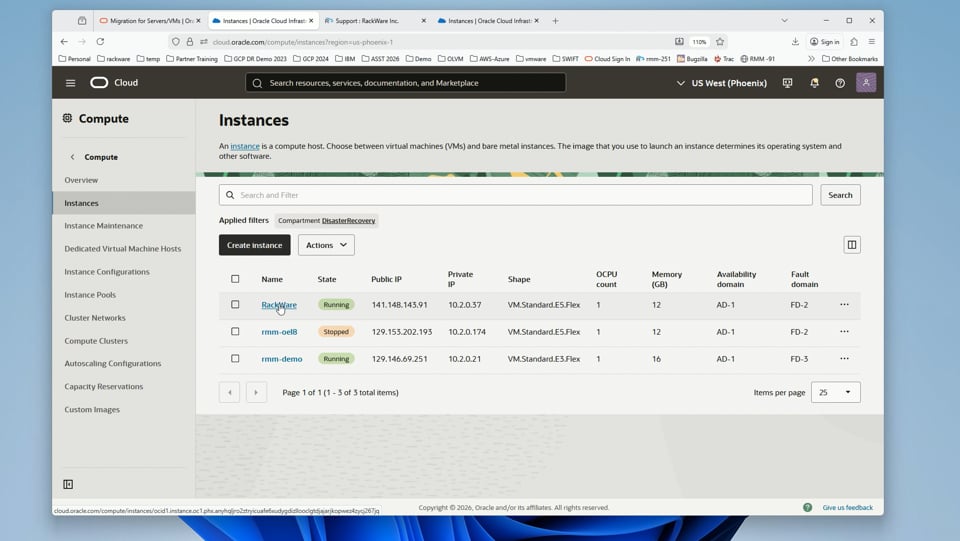Go back using the Compute chevron
960x541 pixels.
(72, 157)
